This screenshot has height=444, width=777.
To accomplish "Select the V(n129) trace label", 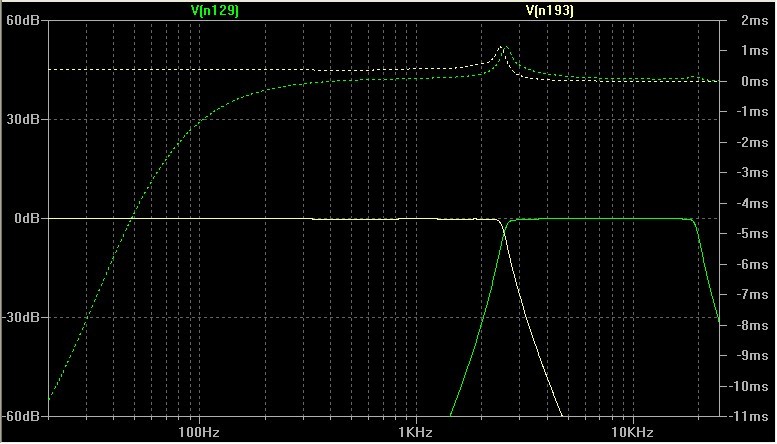I will [x=214, y=10].
